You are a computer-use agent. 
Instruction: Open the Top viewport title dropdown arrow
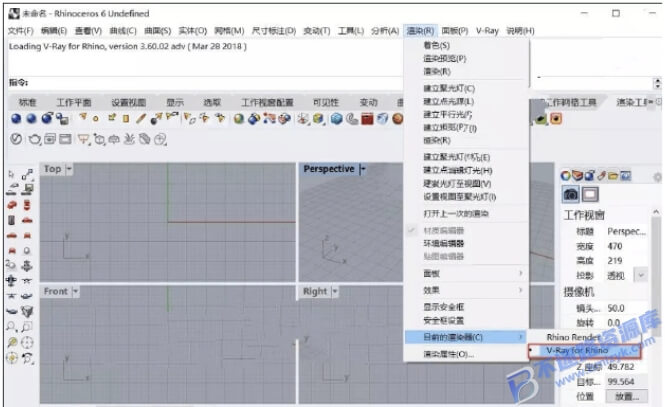(x=69, y=169)
